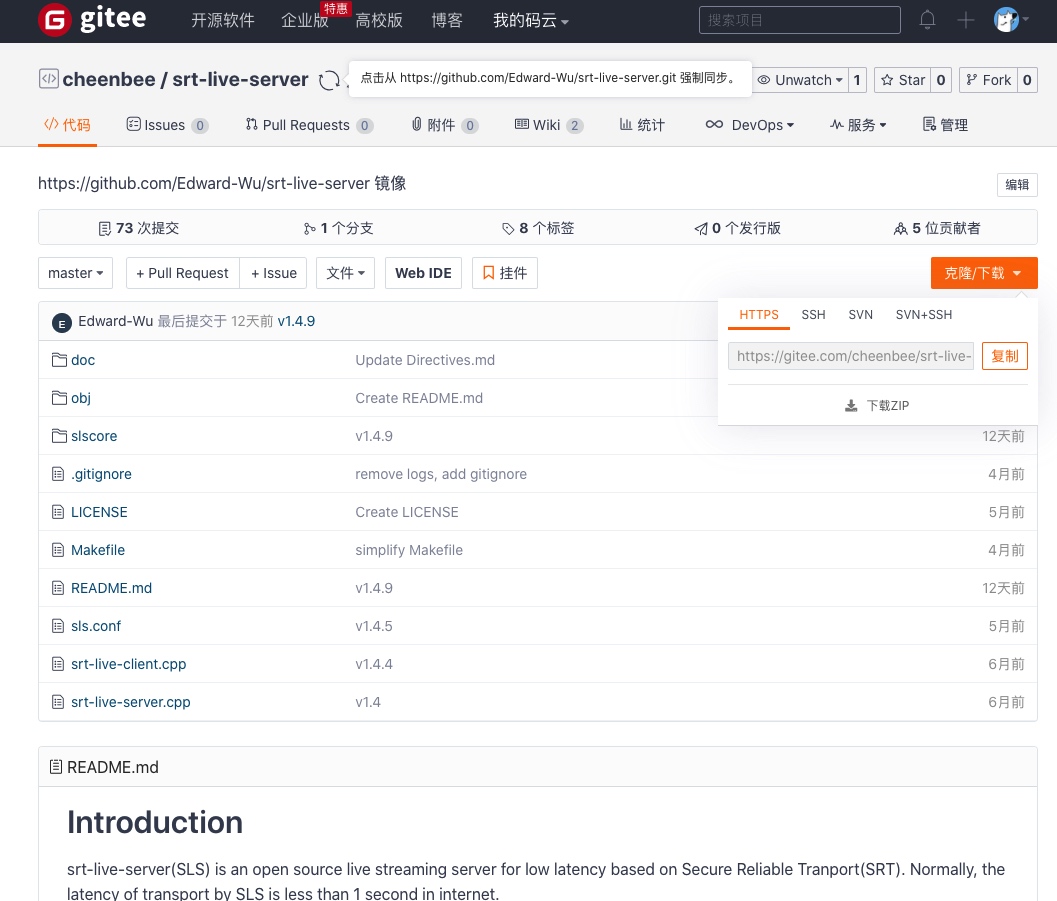This screenshot has width=1057, height=901.
Task: Click the clone URL input field
Action: (x=851, y=356)
